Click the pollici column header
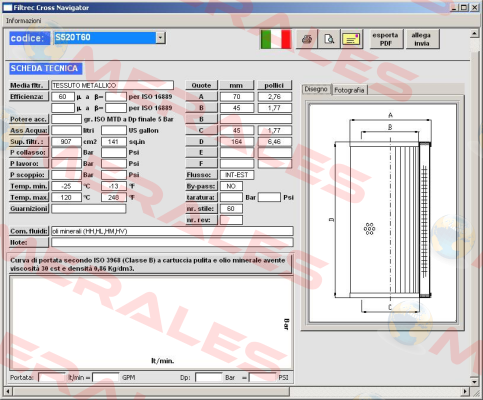 [x=274, y=85]
